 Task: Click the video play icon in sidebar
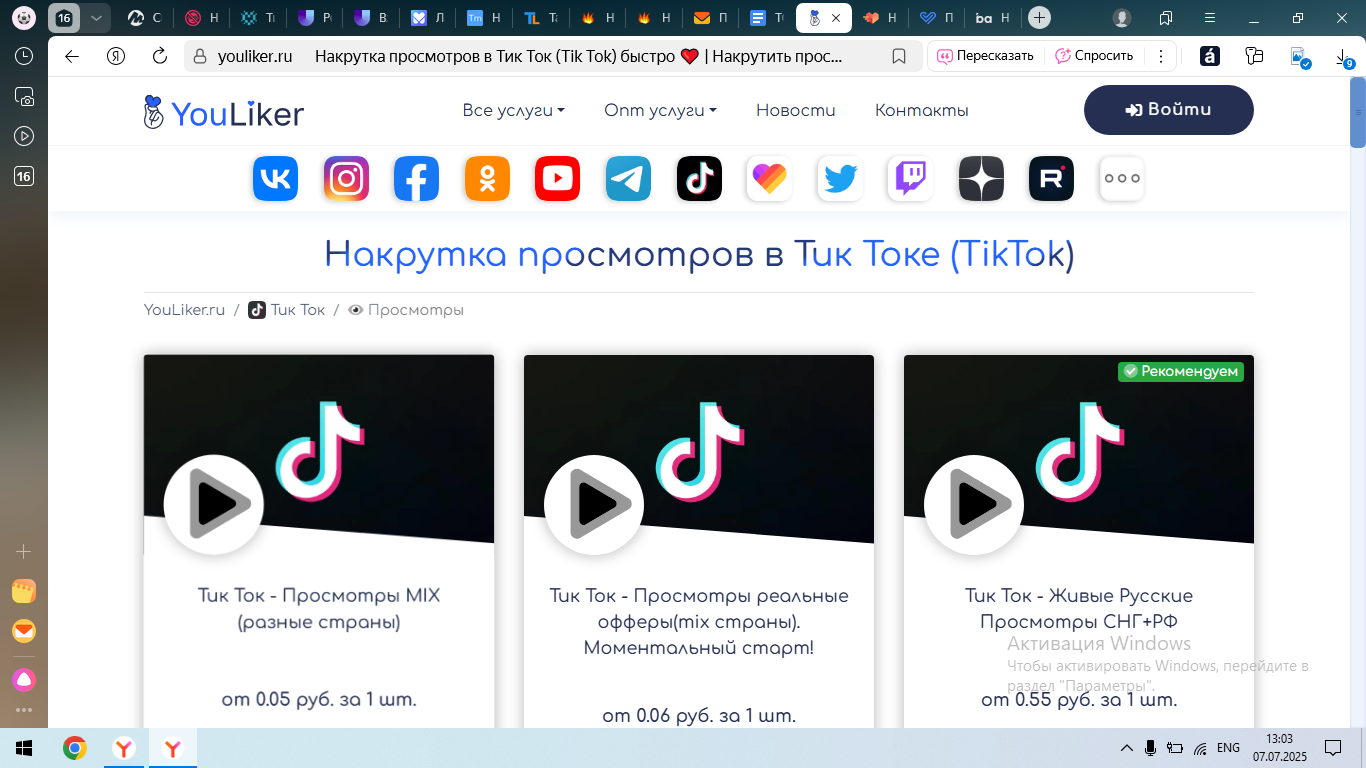[24, 136]
